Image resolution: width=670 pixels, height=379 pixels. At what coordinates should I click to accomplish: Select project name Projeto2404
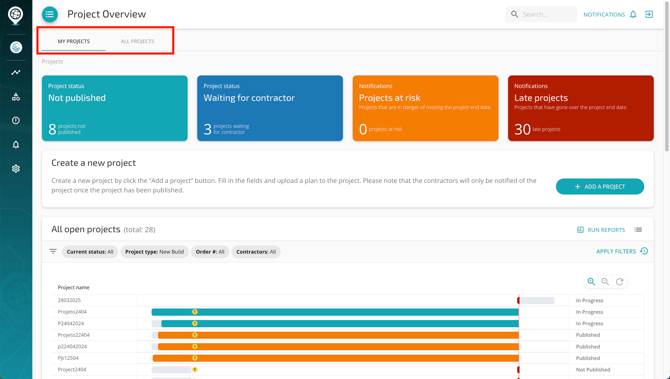[x=72, y=312]
